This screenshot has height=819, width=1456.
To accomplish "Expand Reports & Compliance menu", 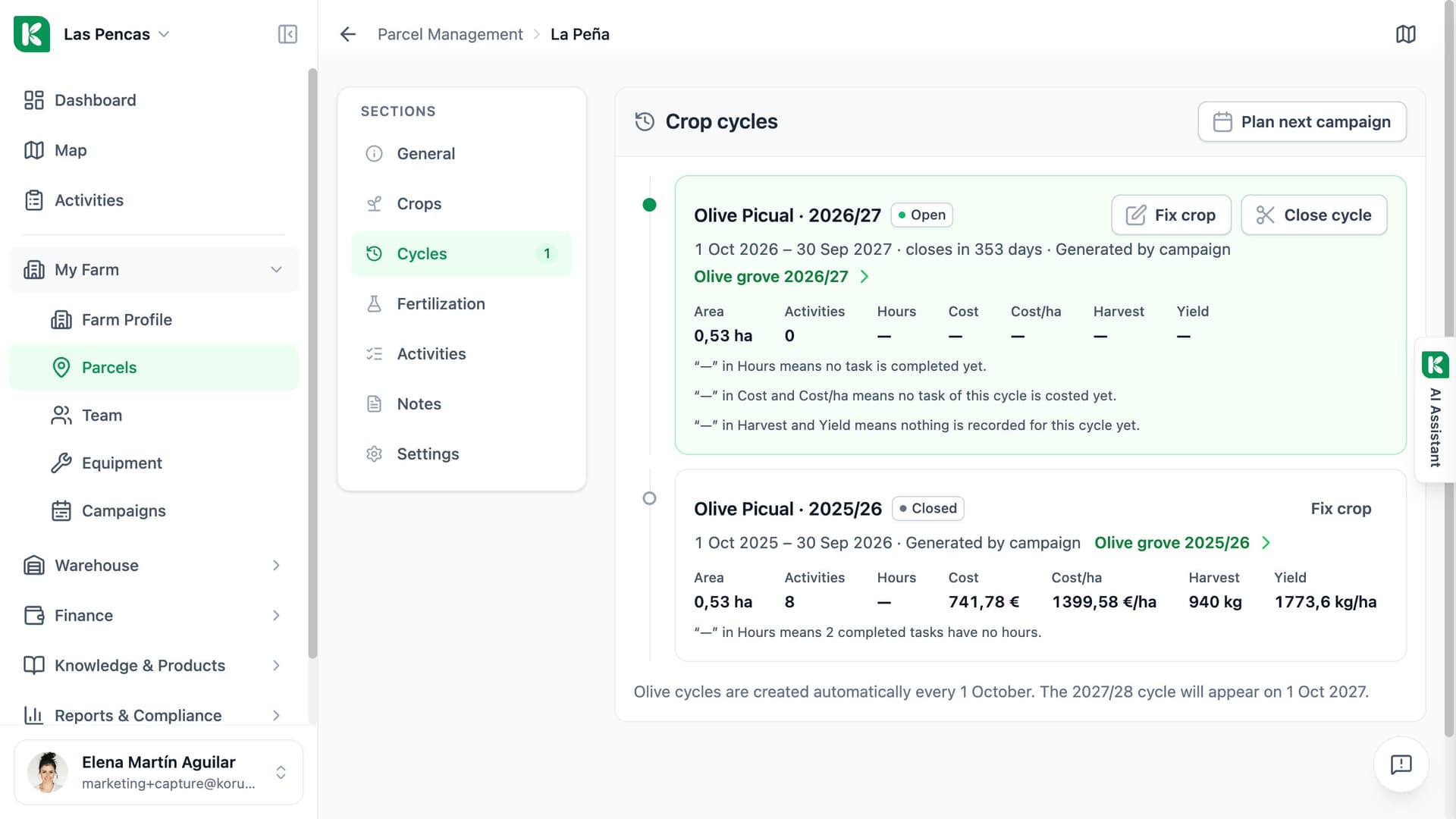I will click(x=154, y=716).
